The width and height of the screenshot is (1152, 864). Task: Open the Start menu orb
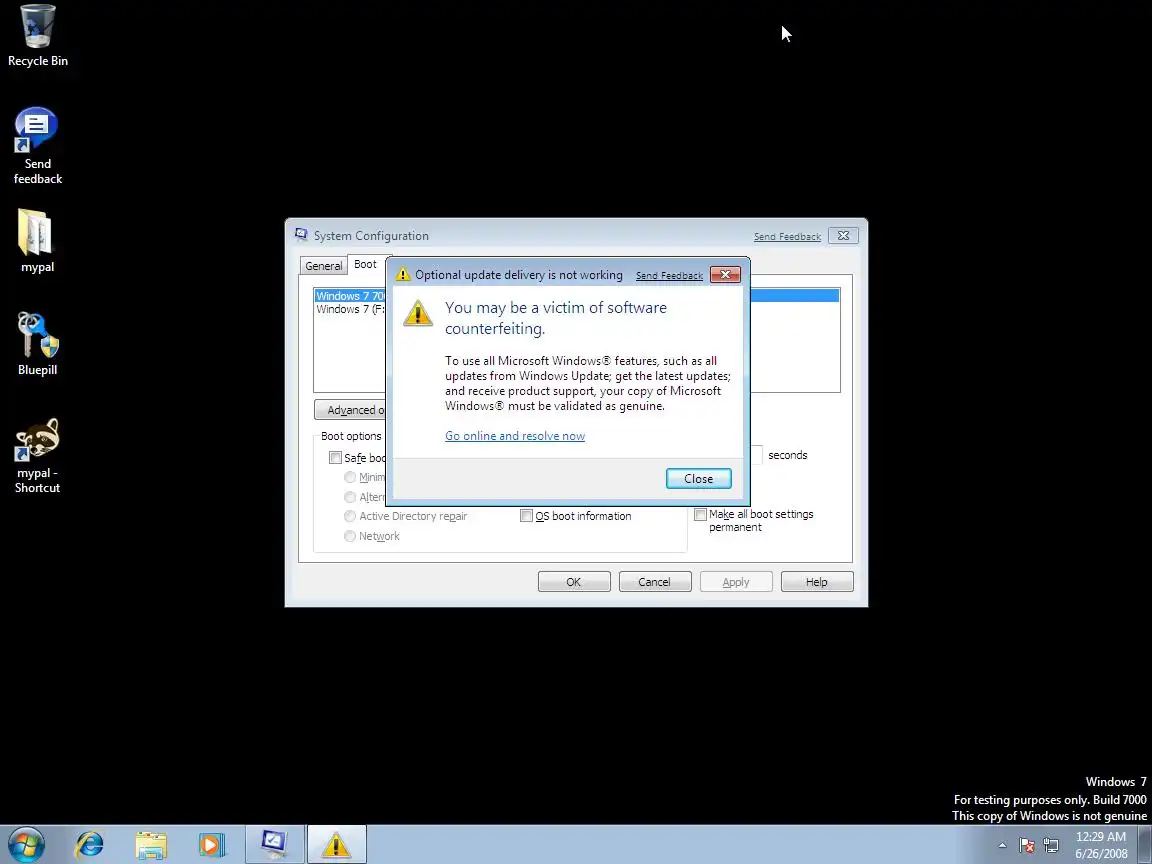(26, 845)
